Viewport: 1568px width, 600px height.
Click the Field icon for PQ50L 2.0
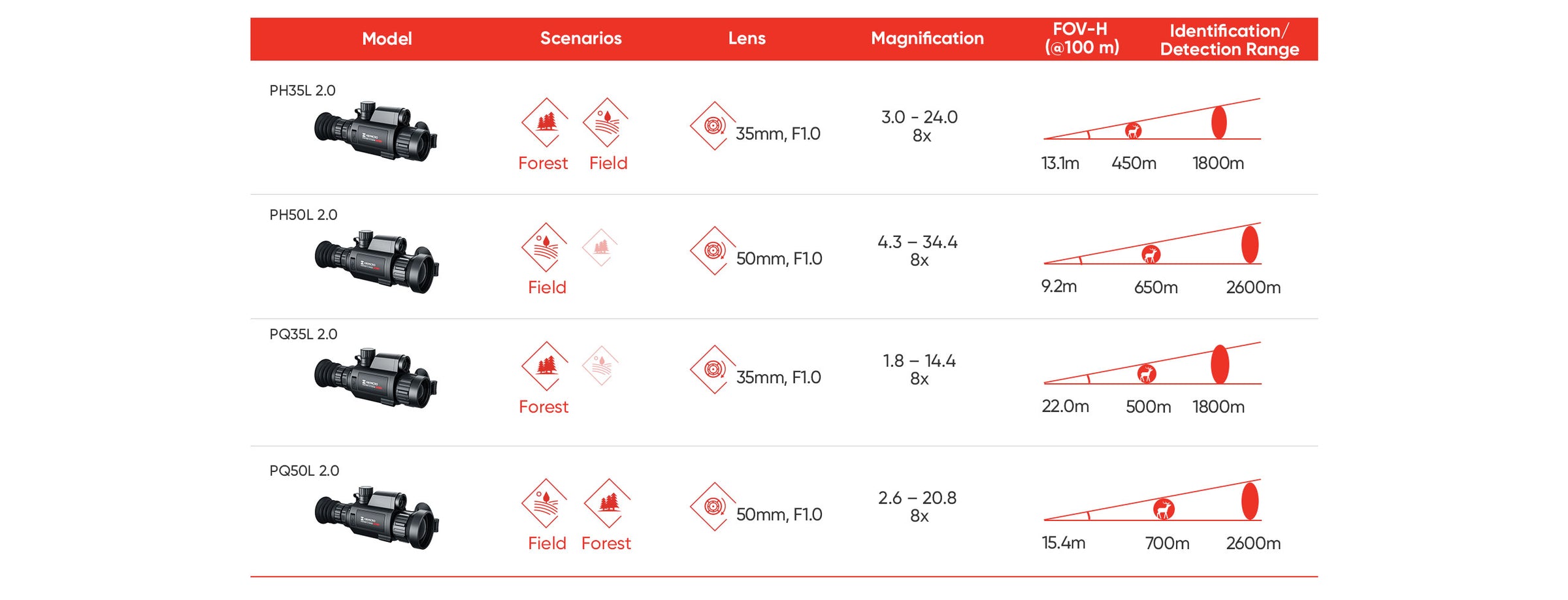pos(545,503)
